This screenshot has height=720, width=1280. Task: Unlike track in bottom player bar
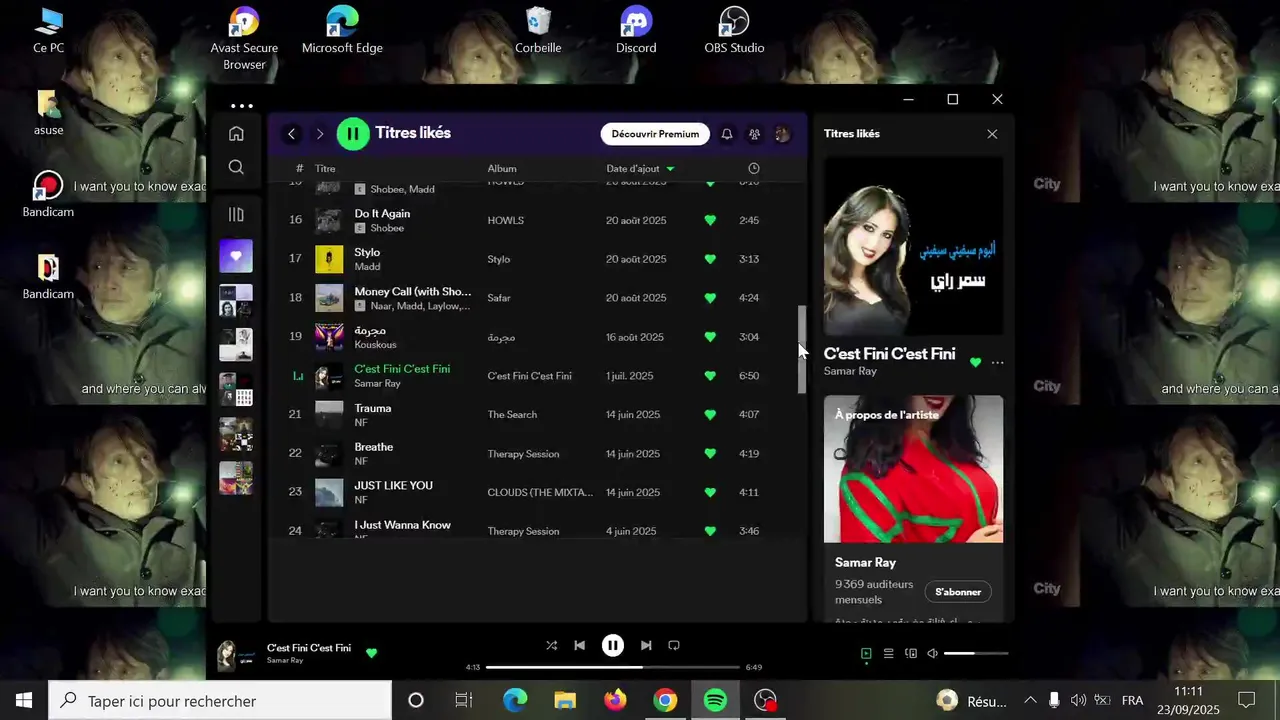(x=372, y=653)
